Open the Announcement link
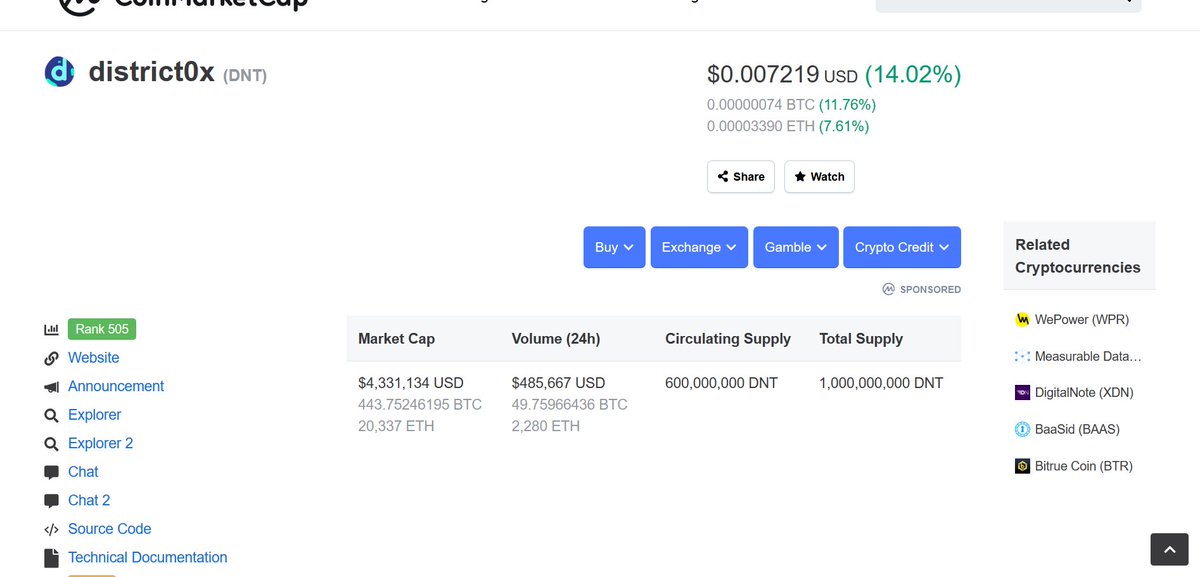The height and width of the screenshot is (577, 1200). point(116,386)
